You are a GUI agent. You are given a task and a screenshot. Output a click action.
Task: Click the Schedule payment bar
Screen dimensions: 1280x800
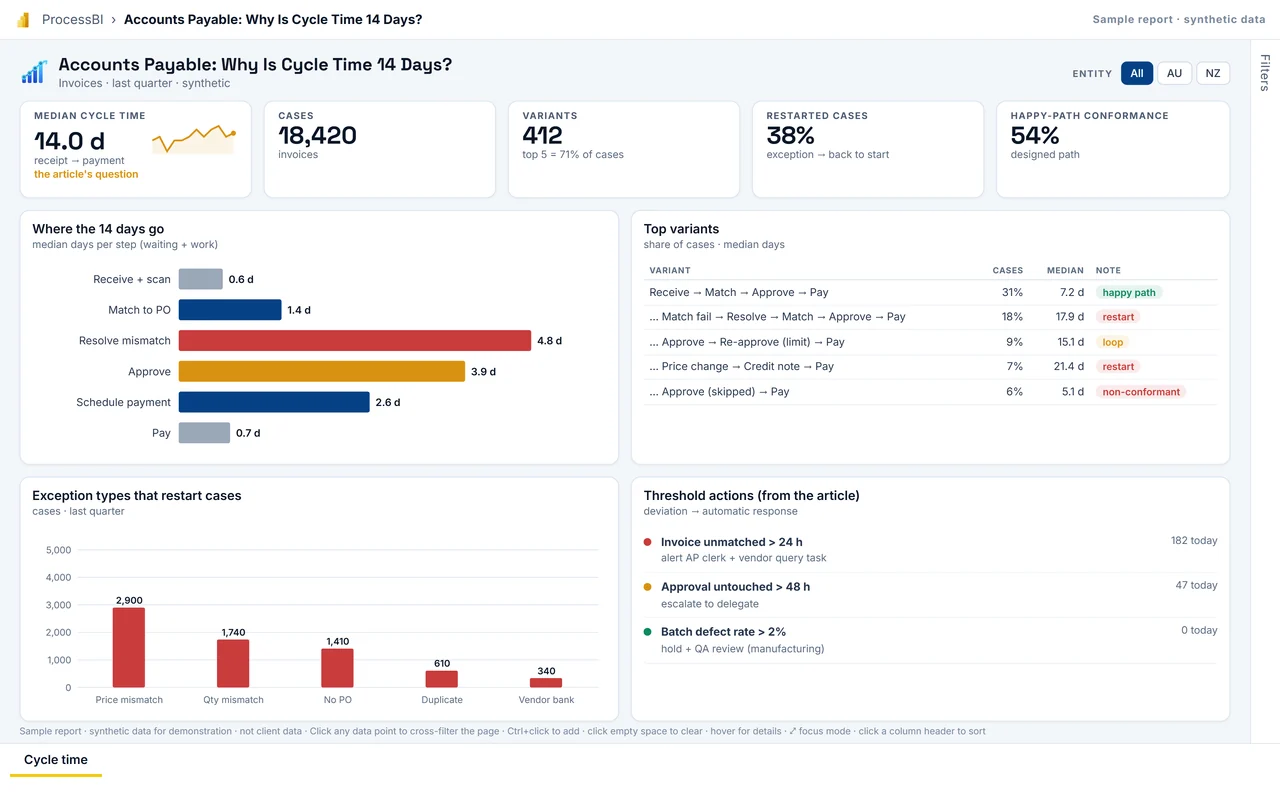tap(274, 402)
